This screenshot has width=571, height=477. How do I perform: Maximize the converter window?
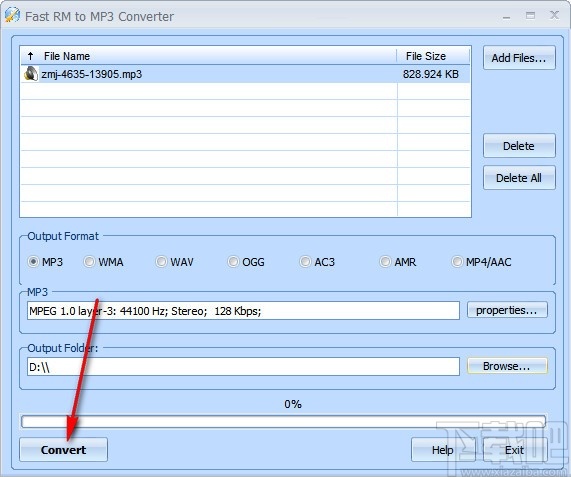tap(530, 15)
